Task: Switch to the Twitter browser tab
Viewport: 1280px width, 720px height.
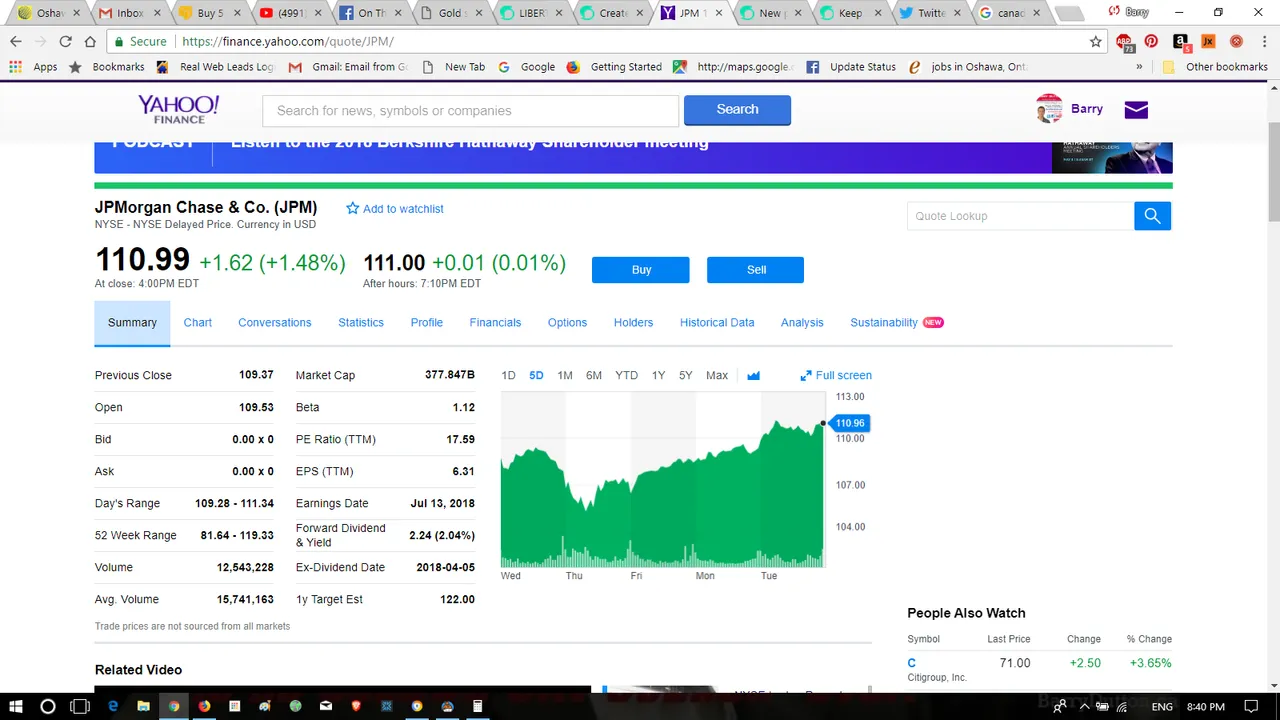Action: 930,13
